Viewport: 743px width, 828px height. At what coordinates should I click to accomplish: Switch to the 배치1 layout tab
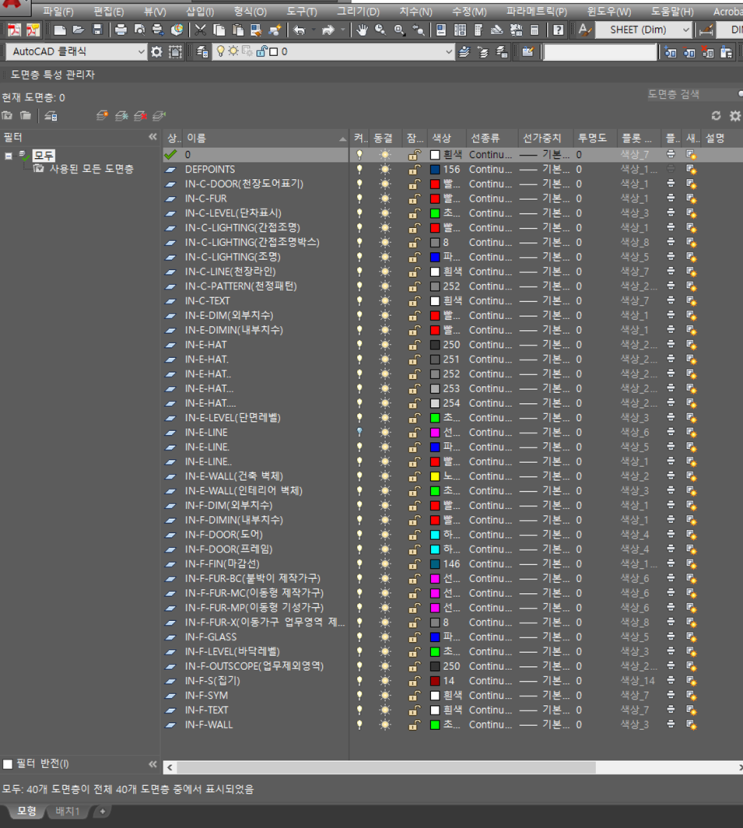67,811
